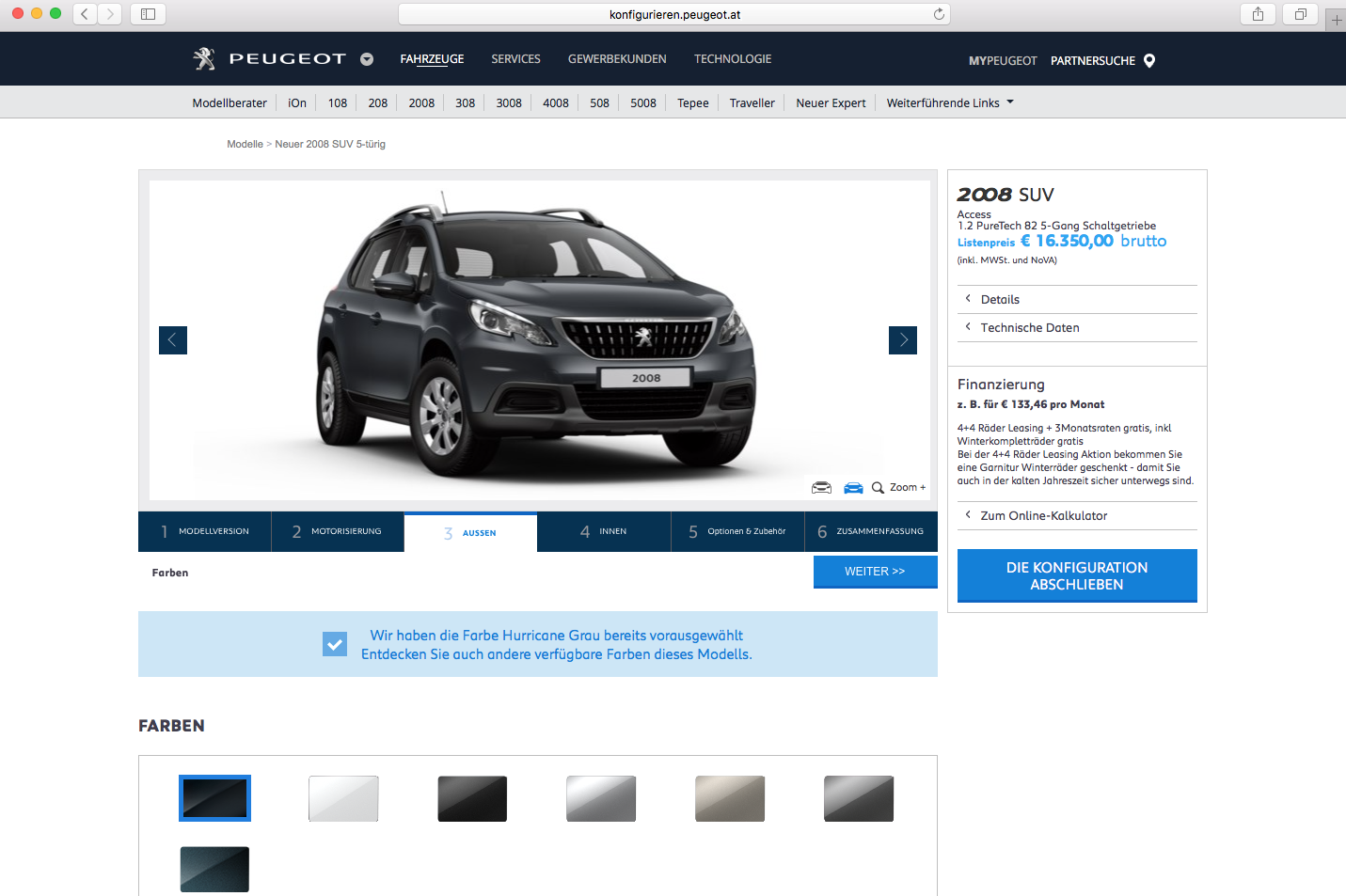This screenshot has width=1346, height=896.
Task: Click the Modelle breadcrumb link
Action: (x=245, y=144)
